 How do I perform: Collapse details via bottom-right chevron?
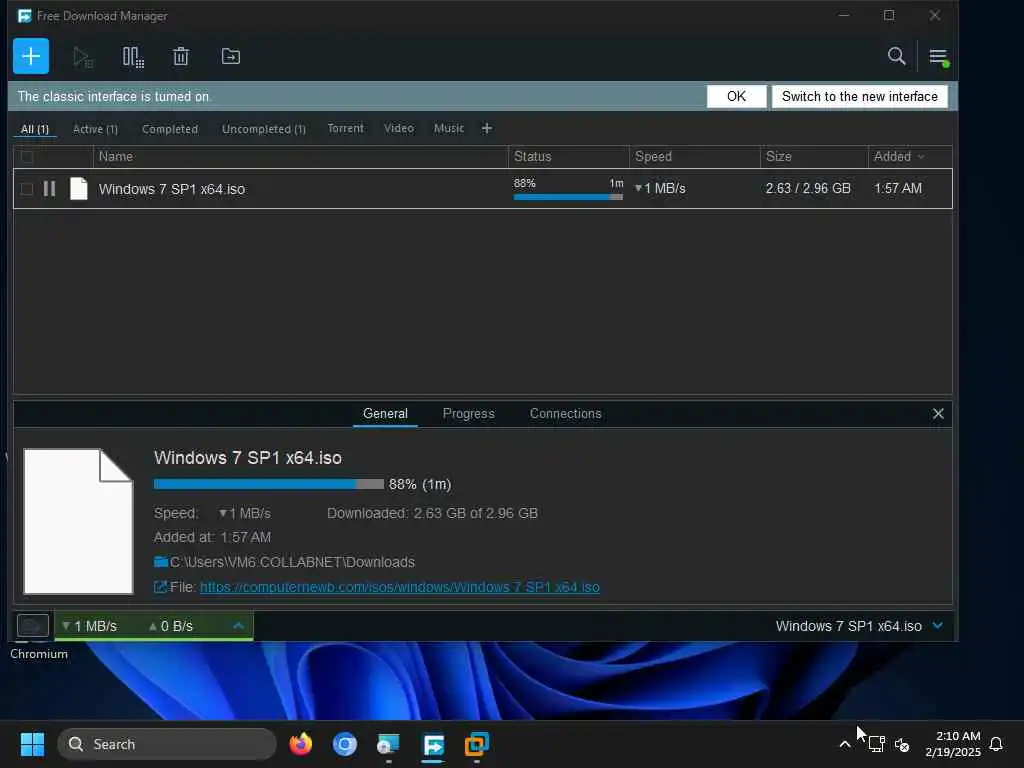[938, 626]
